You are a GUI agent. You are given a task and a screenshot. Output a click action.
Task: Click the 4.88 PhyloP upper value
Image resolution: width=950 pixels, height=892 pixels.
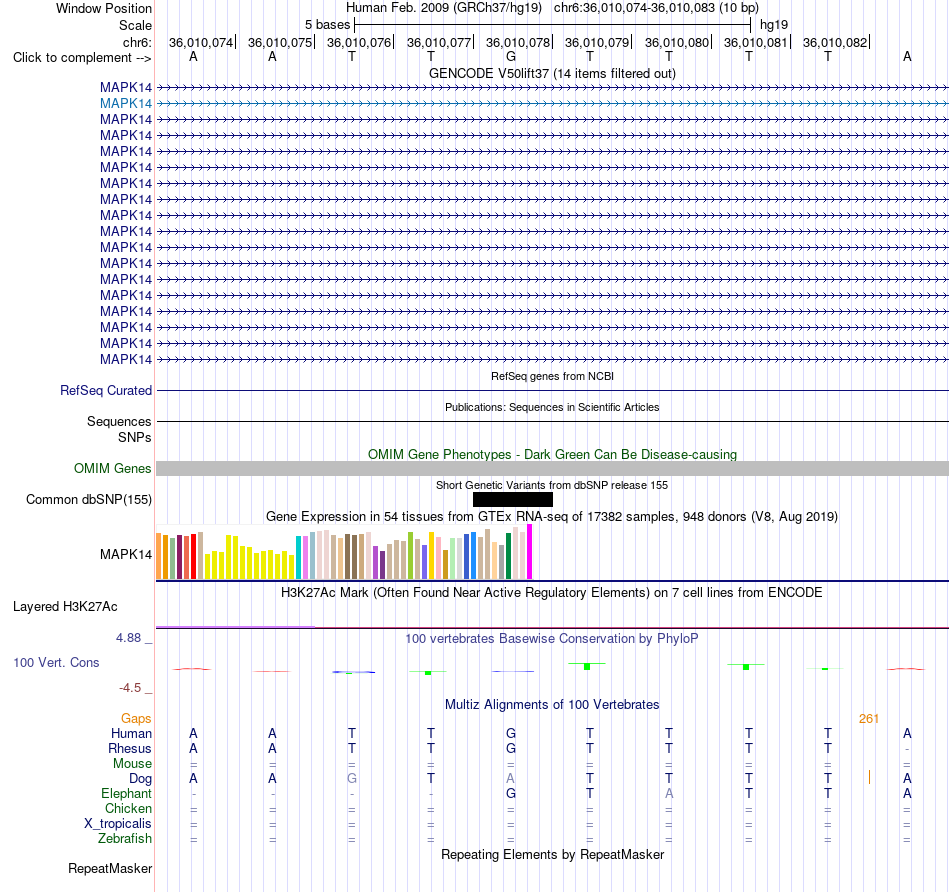128,637
